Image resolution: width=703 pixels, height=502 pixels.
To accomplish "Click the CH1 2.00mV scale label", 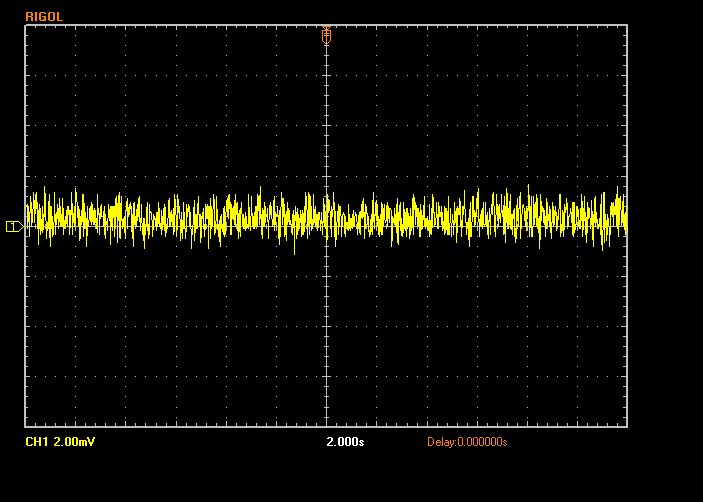I will [x=60, y=442].
